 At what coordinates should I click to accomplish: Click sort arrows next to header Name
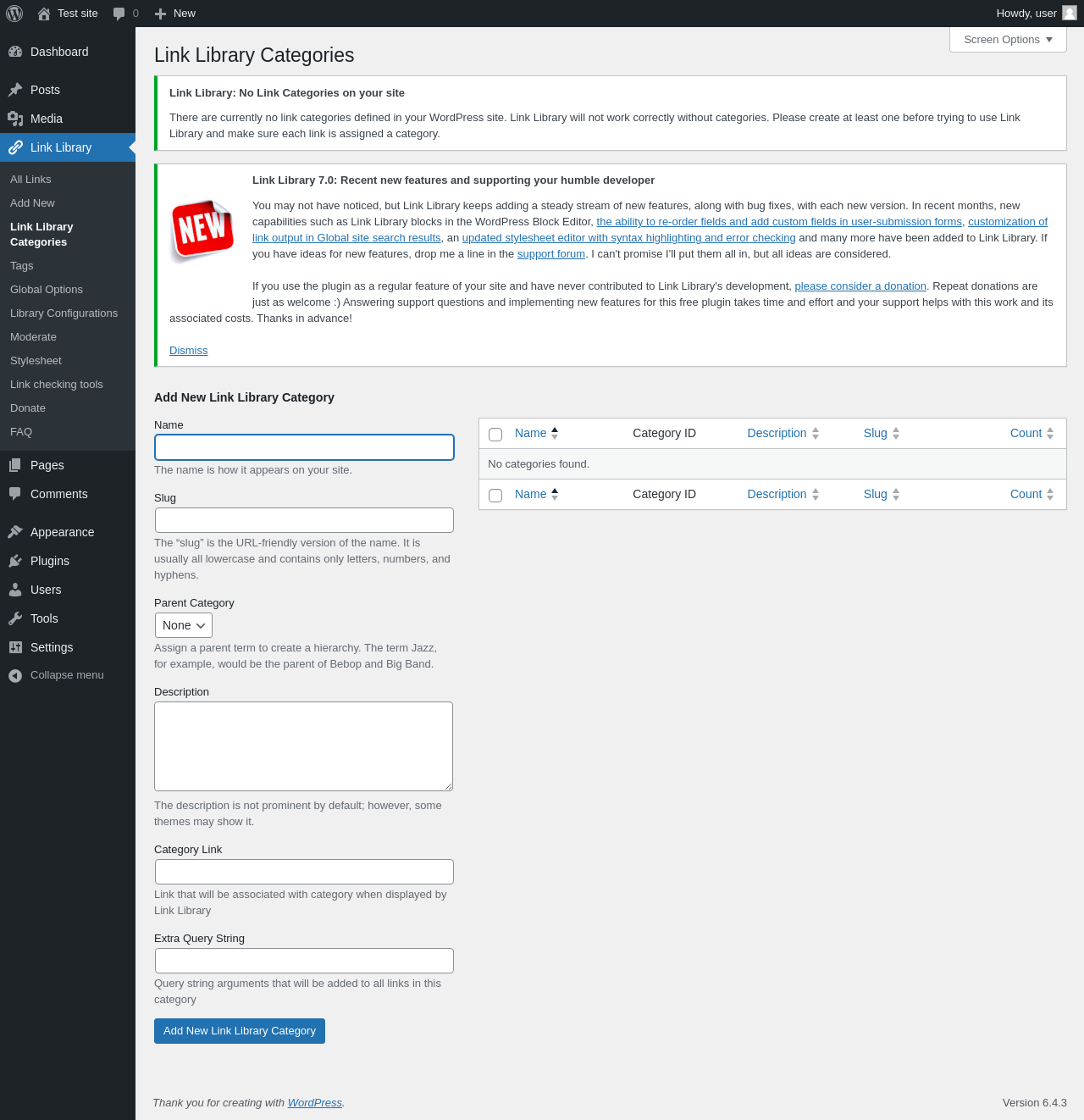coord(555,433)
